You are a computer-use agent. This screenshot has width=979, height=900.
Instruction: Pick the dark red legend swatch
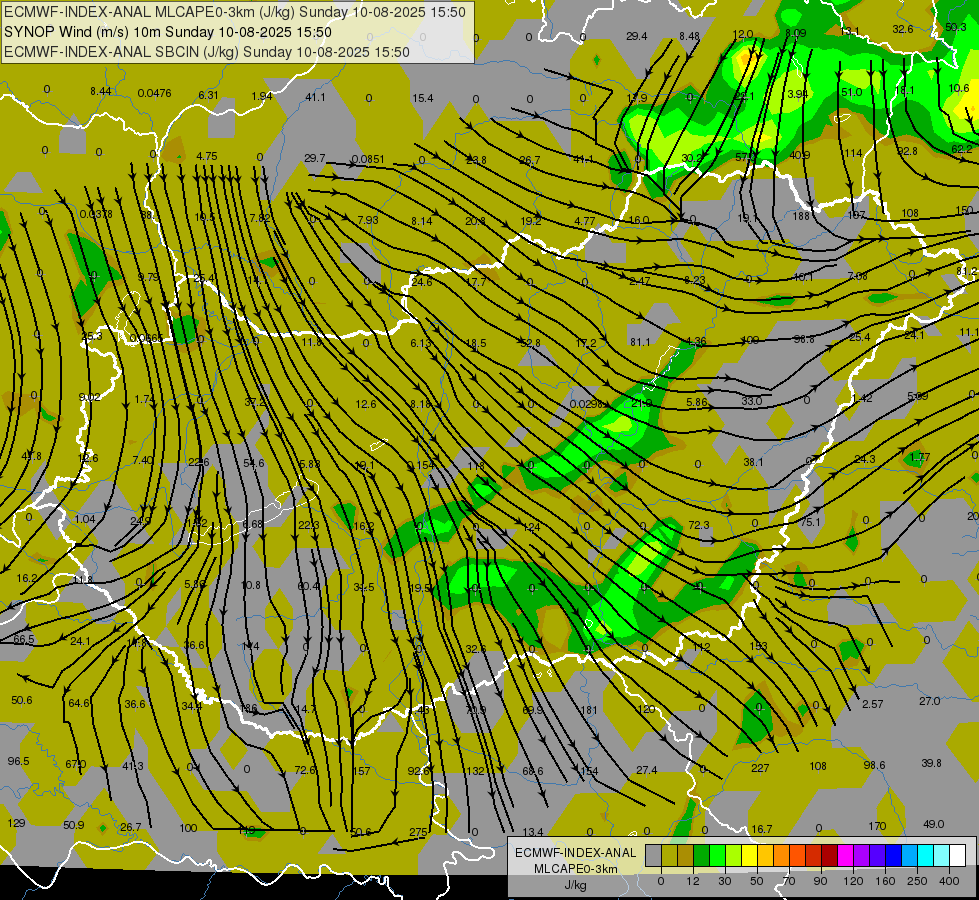click(829, 856)
